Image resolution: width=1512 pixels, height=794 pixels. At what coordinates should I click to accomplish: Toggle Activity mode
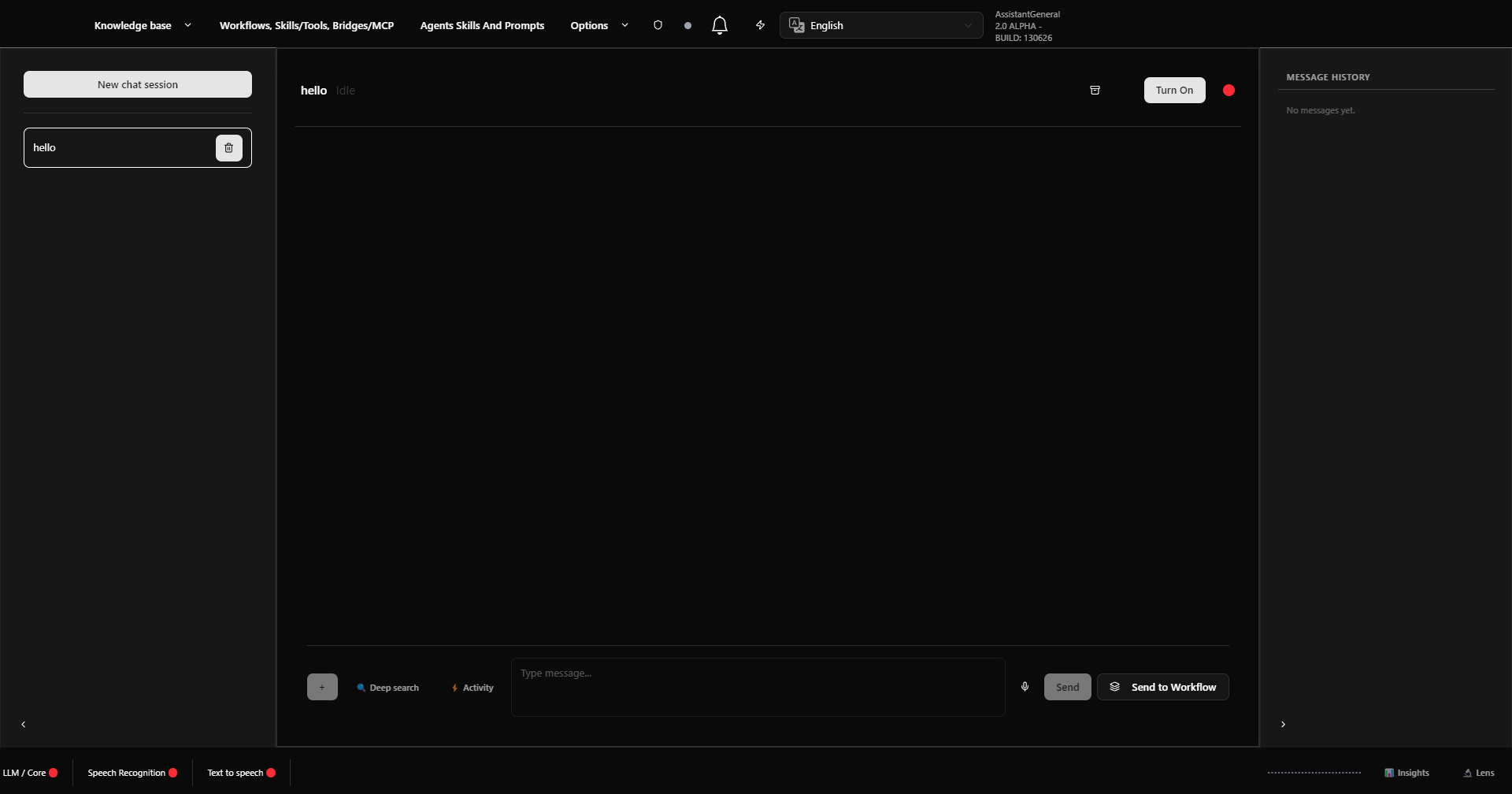(472, 688)
